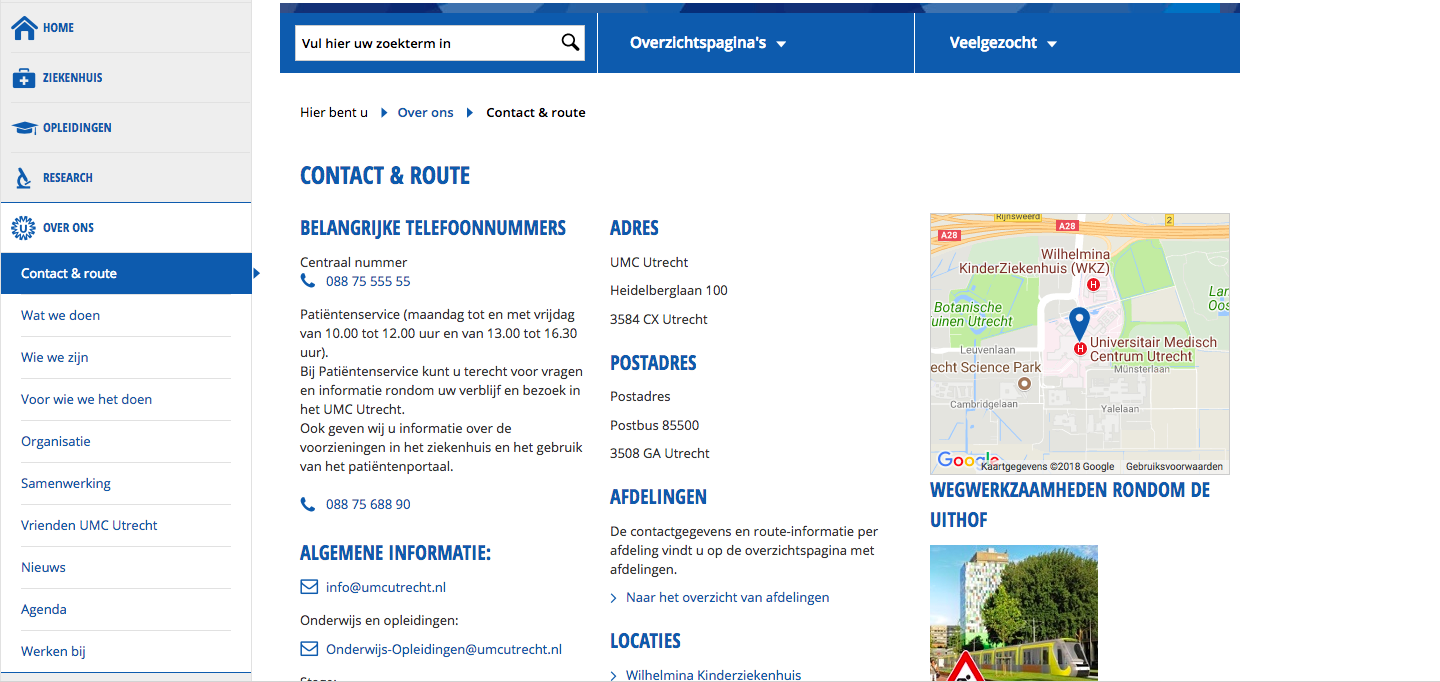
Task: Click the Research microscope icon
Action: [24, 178]
